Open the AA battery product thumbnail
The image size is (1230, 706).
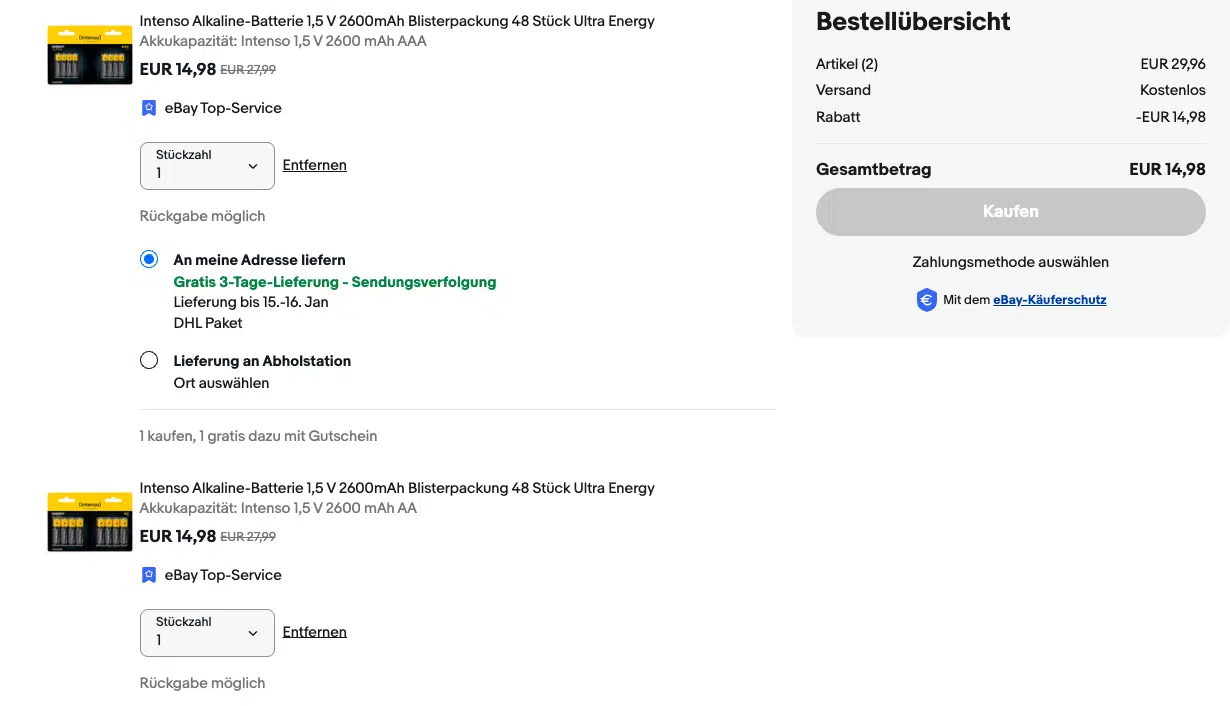click(90, 522)
